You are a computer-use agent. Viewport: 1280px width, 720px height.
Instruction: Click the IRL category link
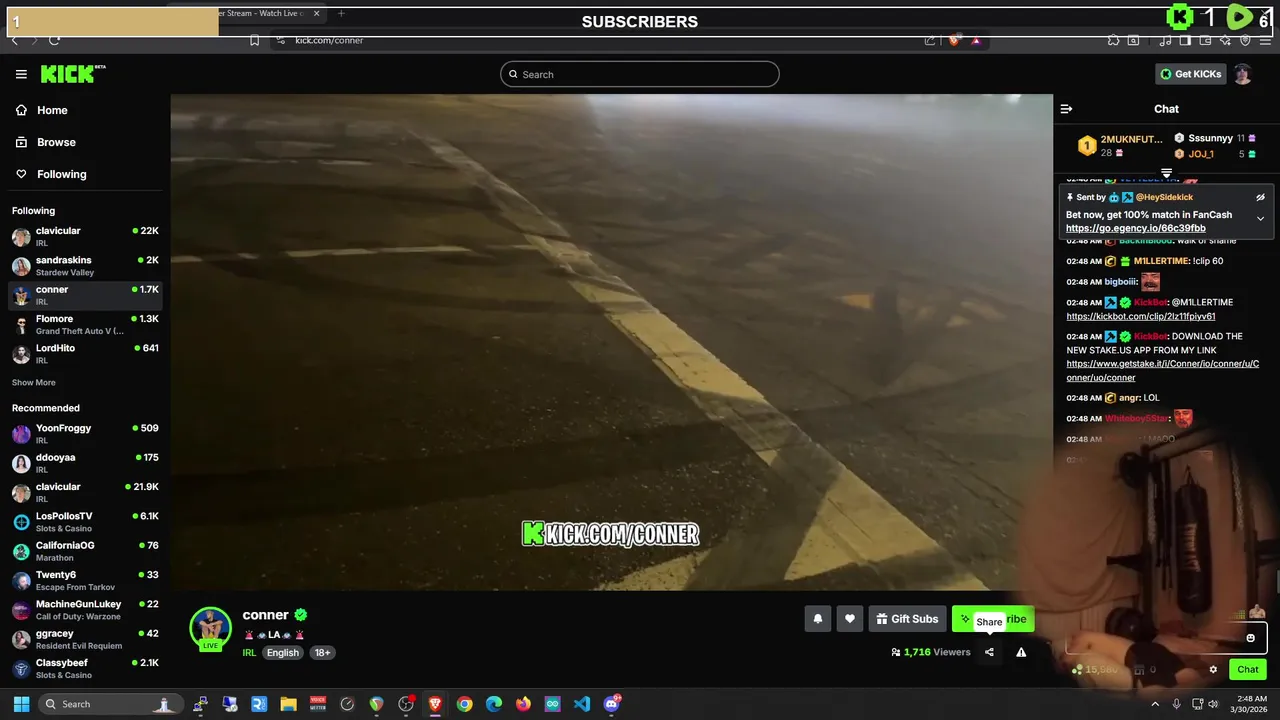tap(249, 652)
